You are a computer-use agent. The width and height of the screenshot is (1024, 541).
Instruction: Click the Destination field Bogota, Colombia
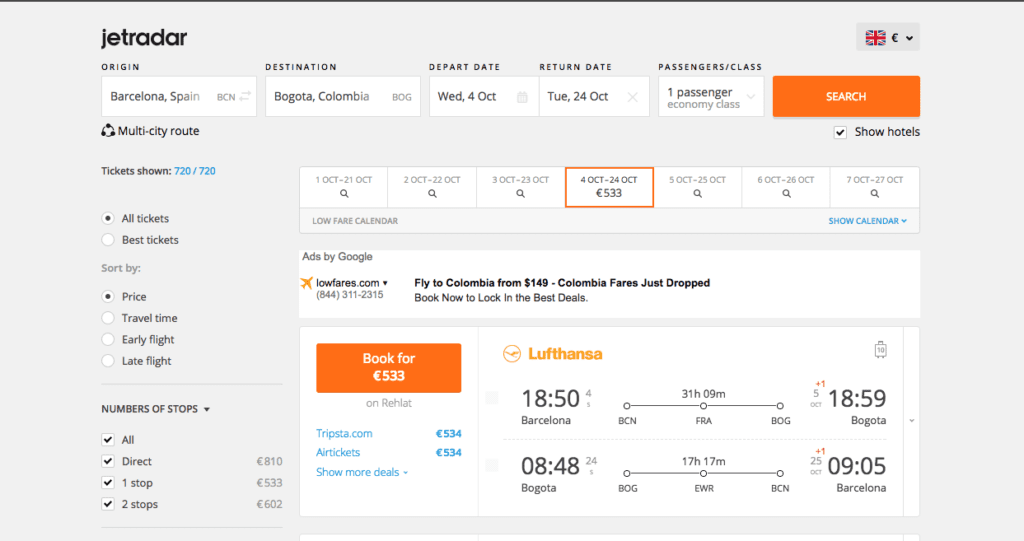pos(343,97)
